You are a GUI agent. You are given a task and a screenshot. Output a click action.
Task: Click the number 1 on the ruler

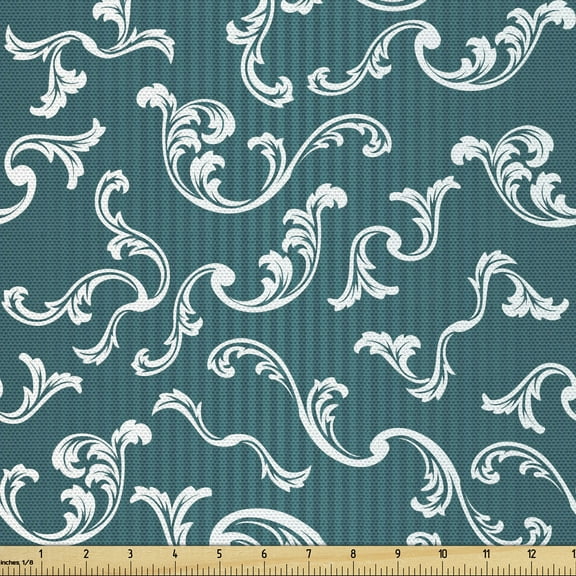pyautogui.click(x=41, y=554)
